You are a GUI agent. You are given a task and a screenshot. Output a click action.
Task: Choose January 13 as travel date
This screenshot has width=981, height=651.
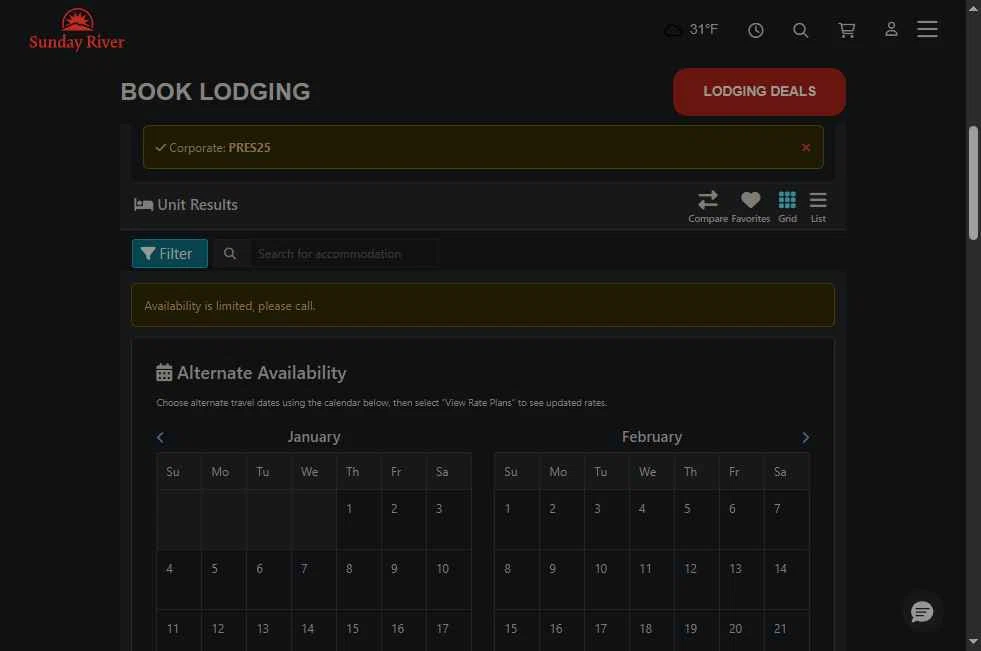click(269, 630)
